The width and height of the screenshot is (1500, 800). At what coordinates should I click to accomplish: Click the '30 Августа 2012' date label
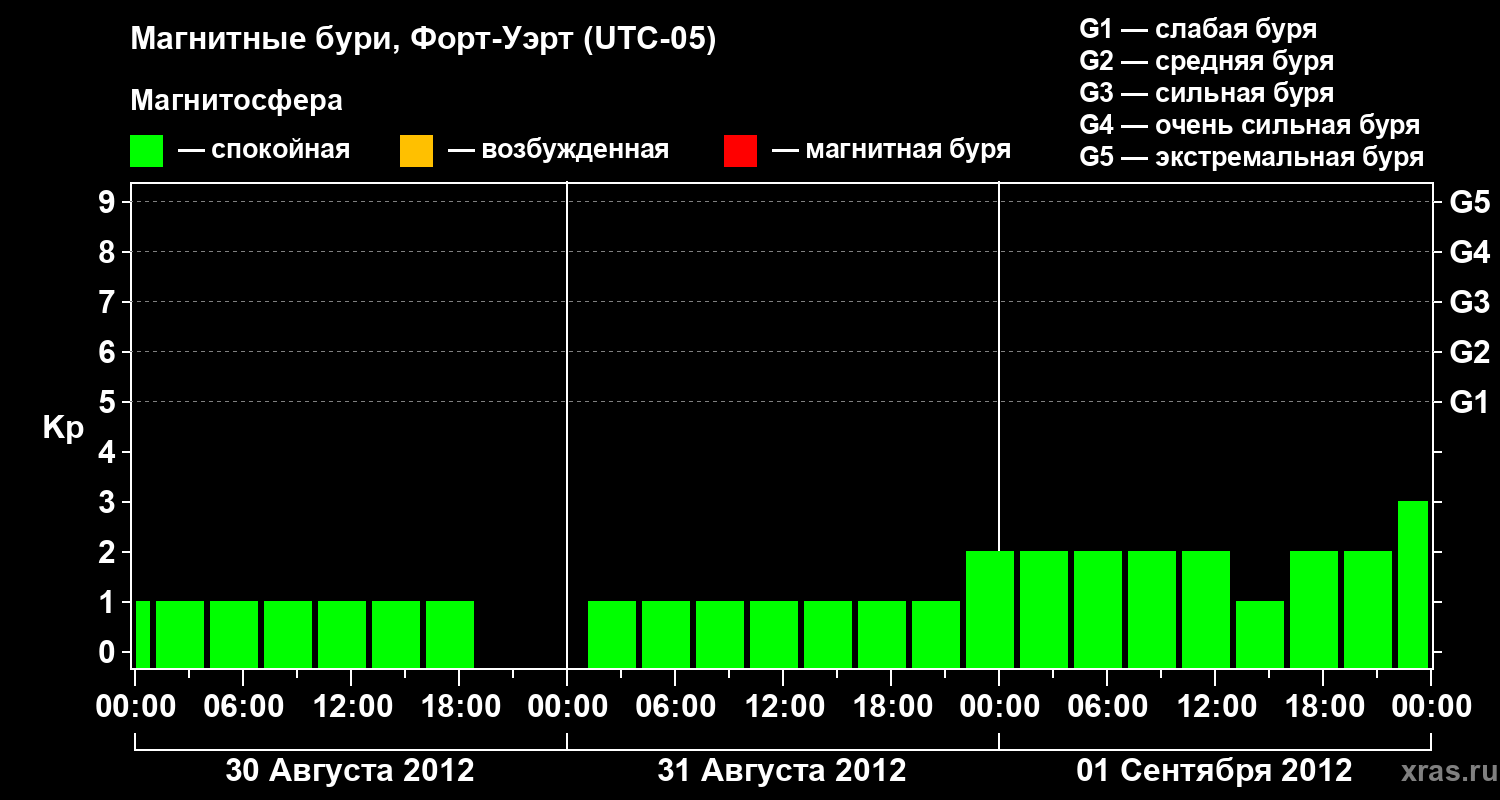pyautogui.click(x=350, y=771)
